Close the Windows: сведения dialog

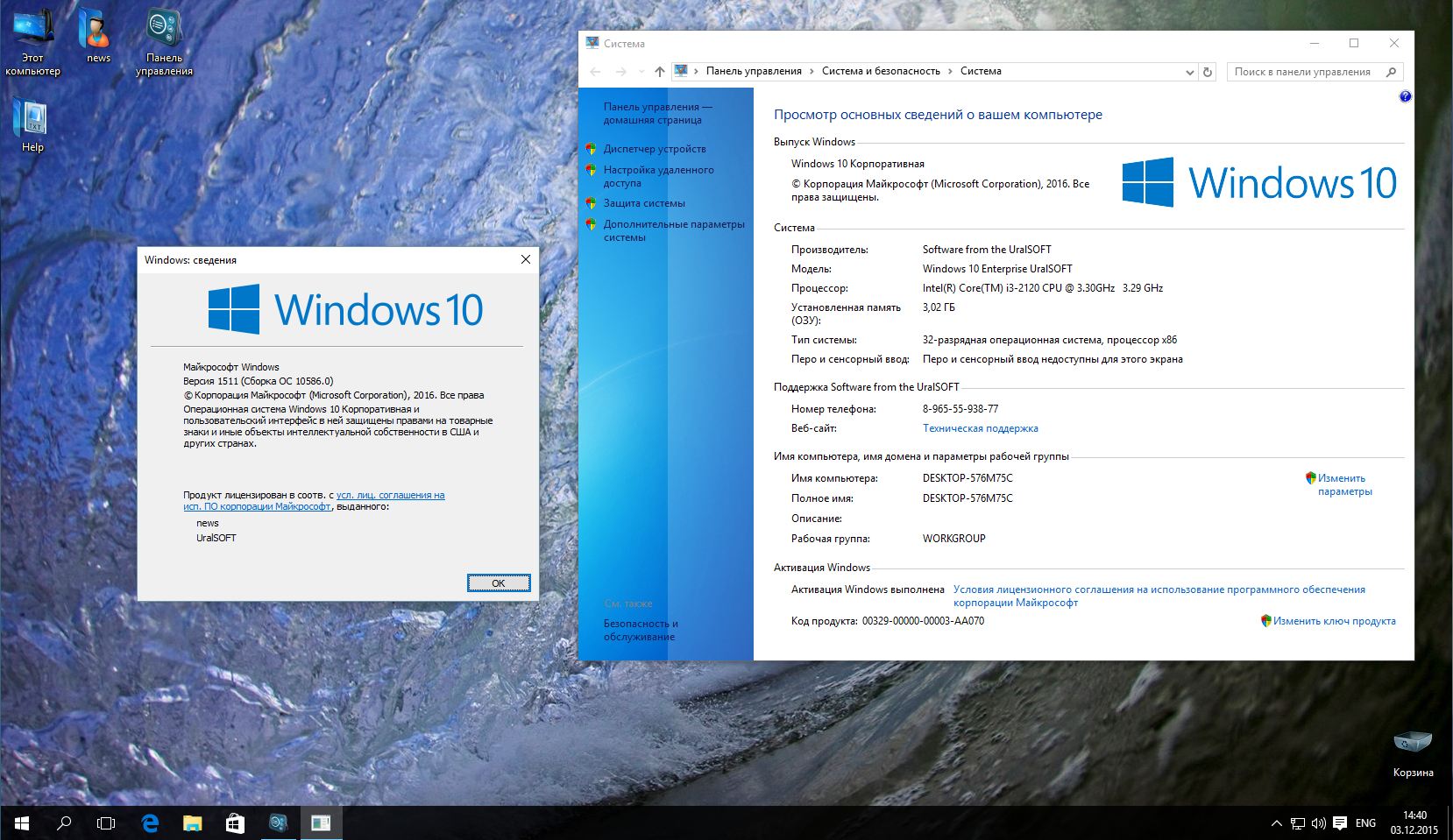[526, 259]
